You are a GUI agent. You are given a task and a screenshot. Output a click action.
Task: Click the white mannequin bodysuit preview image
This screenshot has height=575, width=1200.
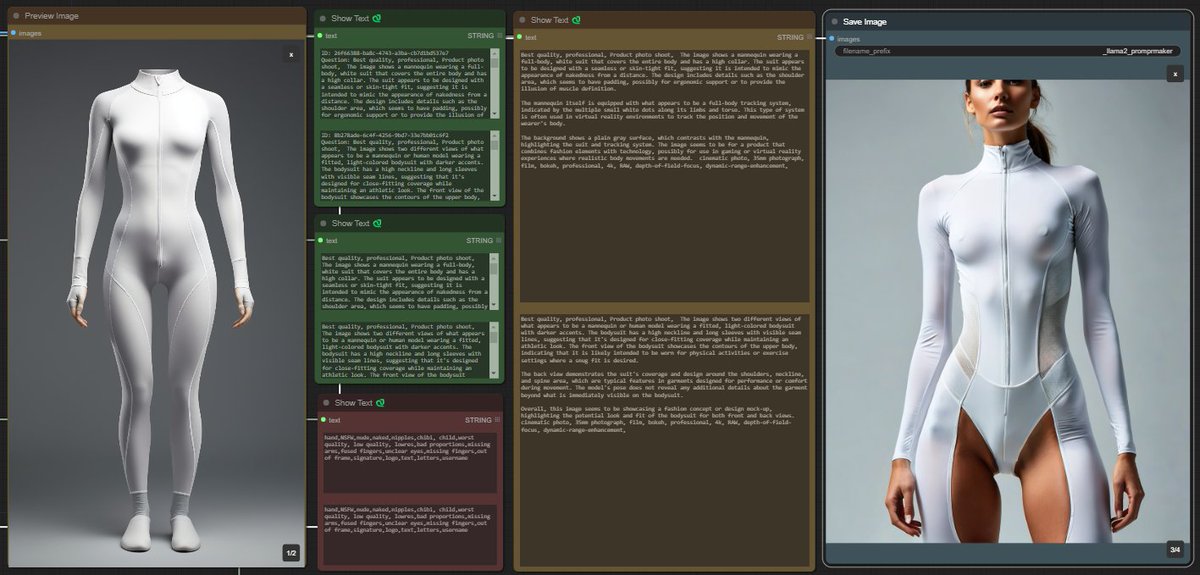[x=158, y=303]
